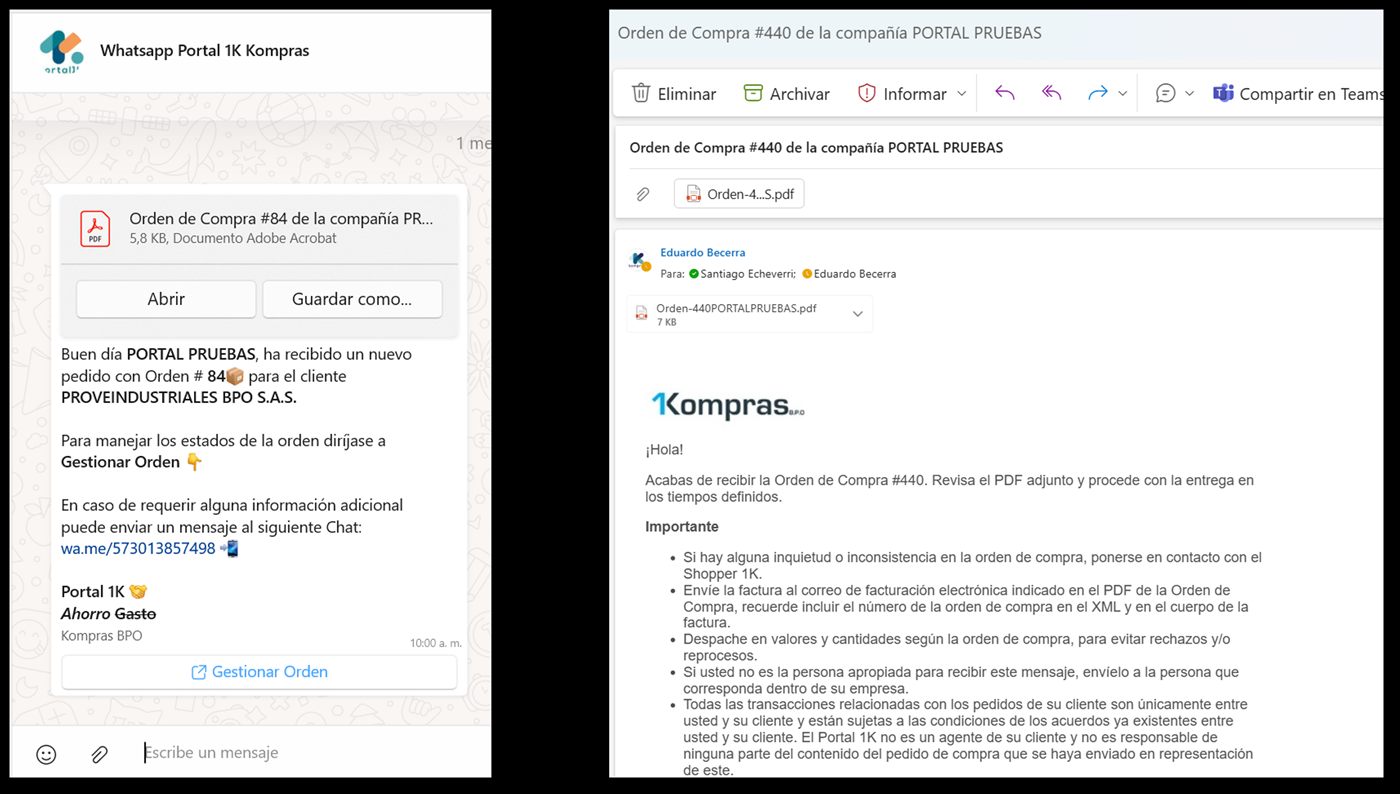Click the Eliminar trash icon in email toolbar
Viewport: 1400px width, 794px height.
click(x=641, y=93)
